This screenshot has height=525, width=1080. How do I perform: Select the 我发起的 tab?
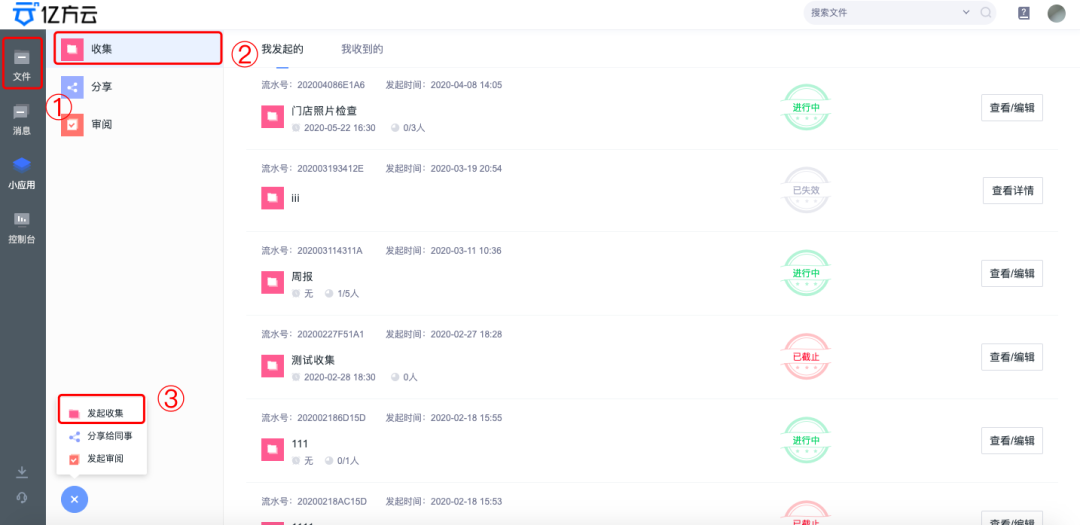pyautogui.click(x=282, y=49)
